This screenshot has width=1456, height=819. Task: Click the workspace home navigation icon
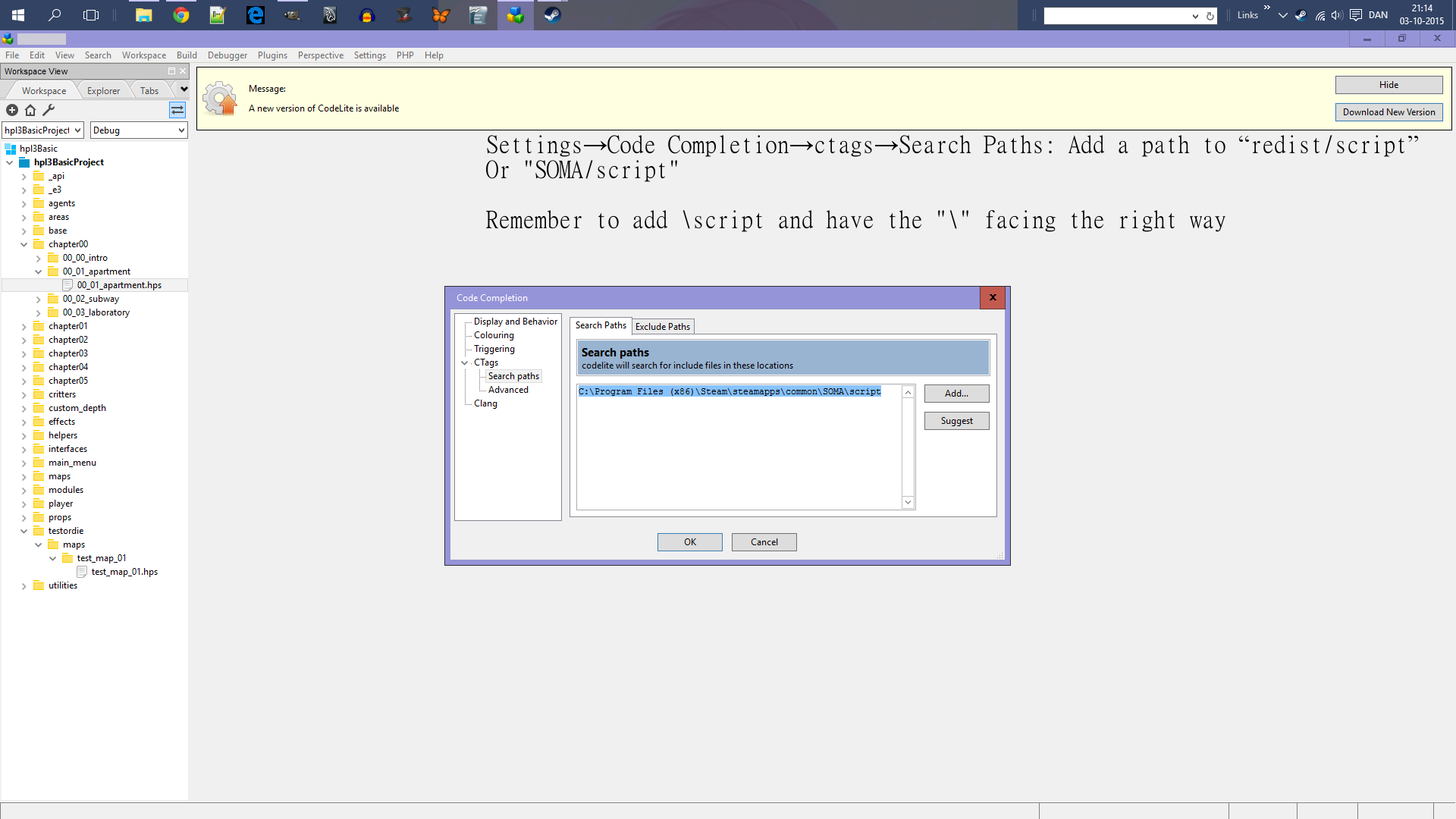pos(29,109)
